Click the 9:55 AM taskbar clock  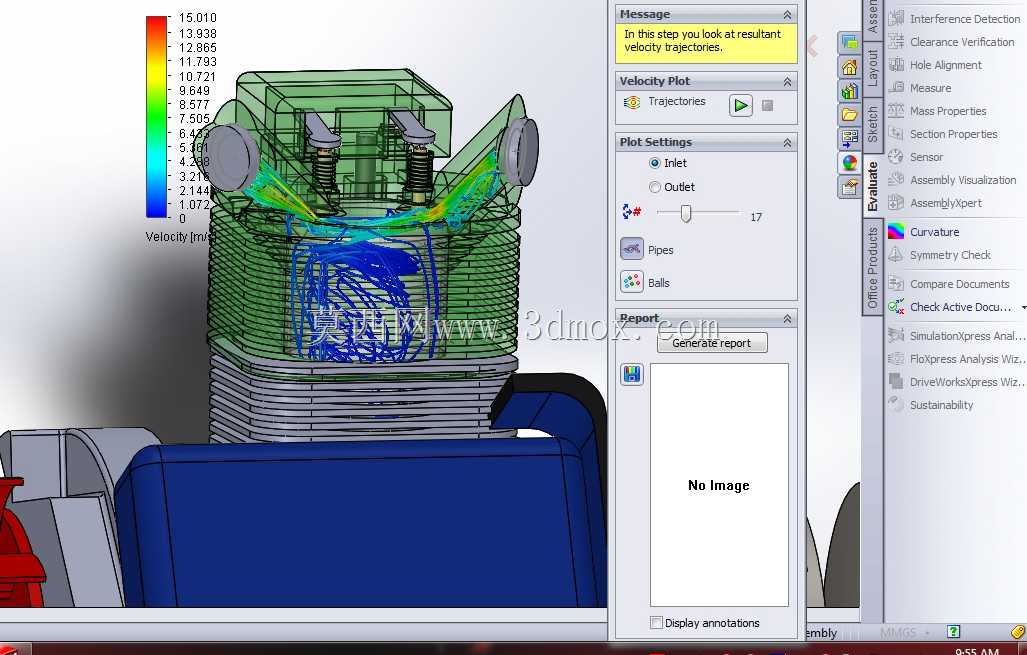[977, 651]
